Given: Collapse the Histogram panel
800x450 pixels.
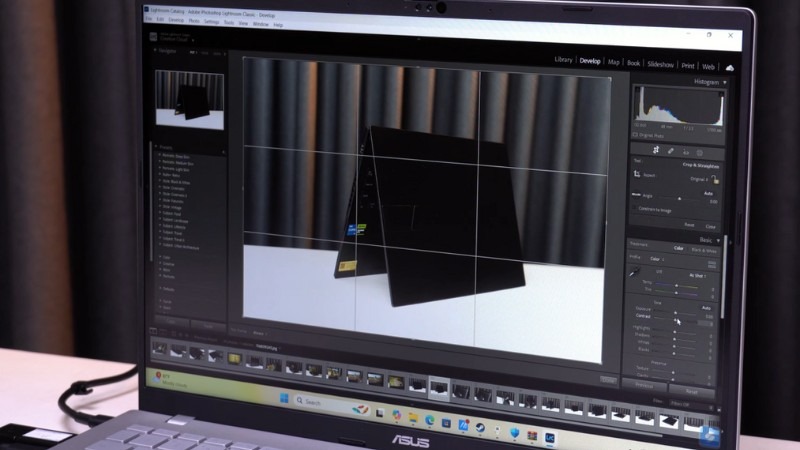Looking at the screenshot, I should [723, 82].
